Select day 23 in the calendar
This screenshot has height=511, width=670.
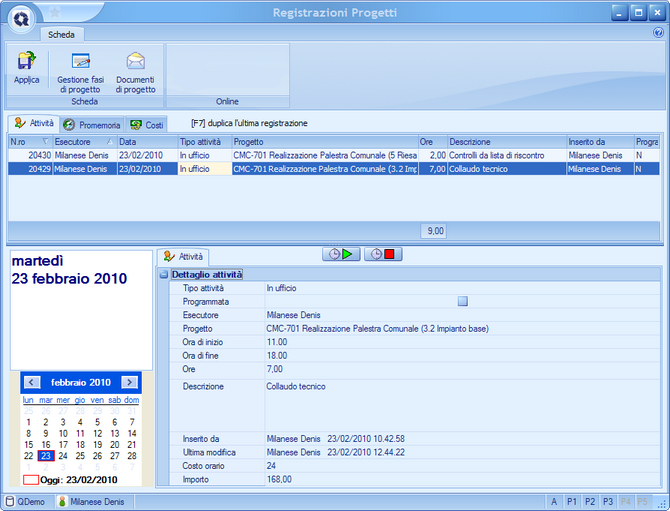46,456
